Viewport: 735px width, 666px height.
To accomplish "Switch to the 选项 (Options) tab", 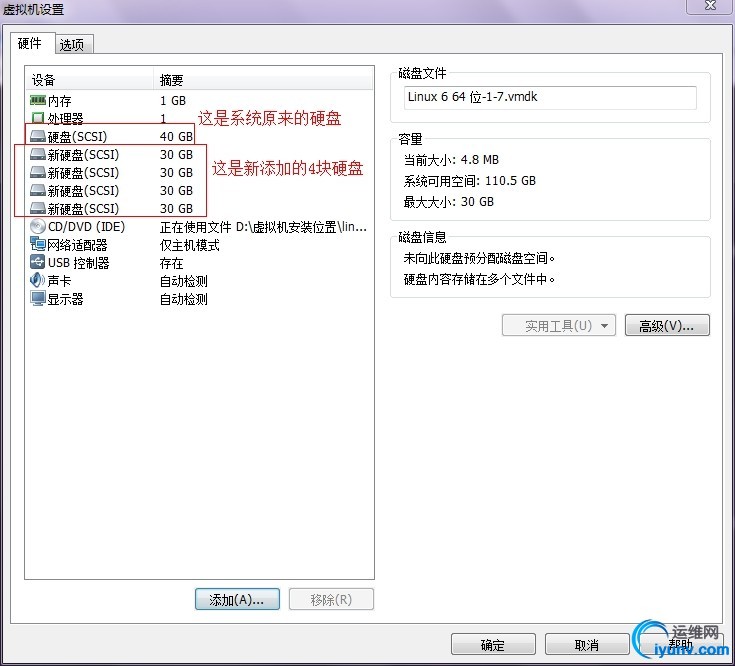I will 74,45.
